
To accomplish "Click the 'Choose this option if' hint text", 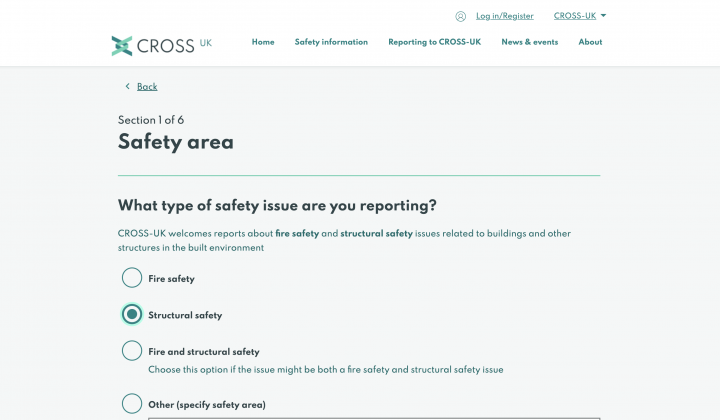I will 326,370.
